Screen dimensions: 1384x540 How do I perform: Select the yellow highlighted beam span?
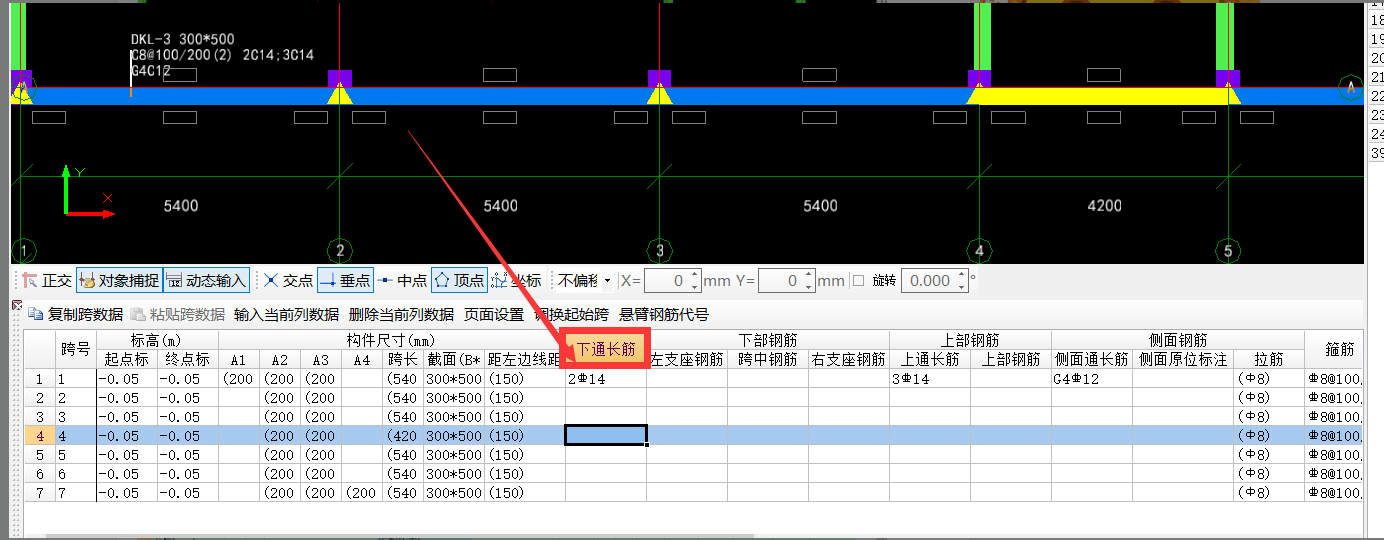click(1103, 96)
